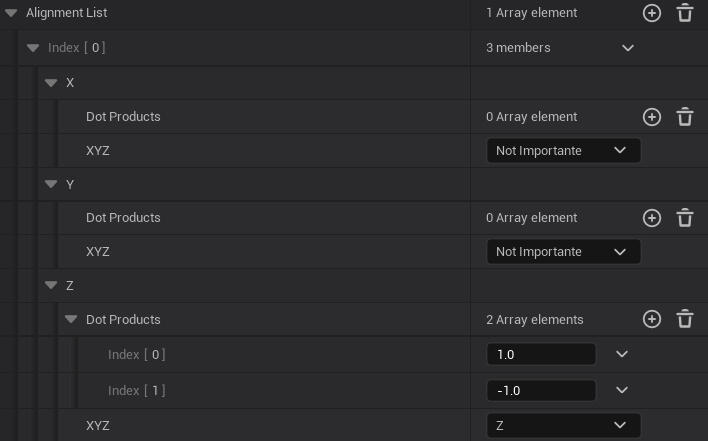Add element to X Dot Products

(652, 117)
